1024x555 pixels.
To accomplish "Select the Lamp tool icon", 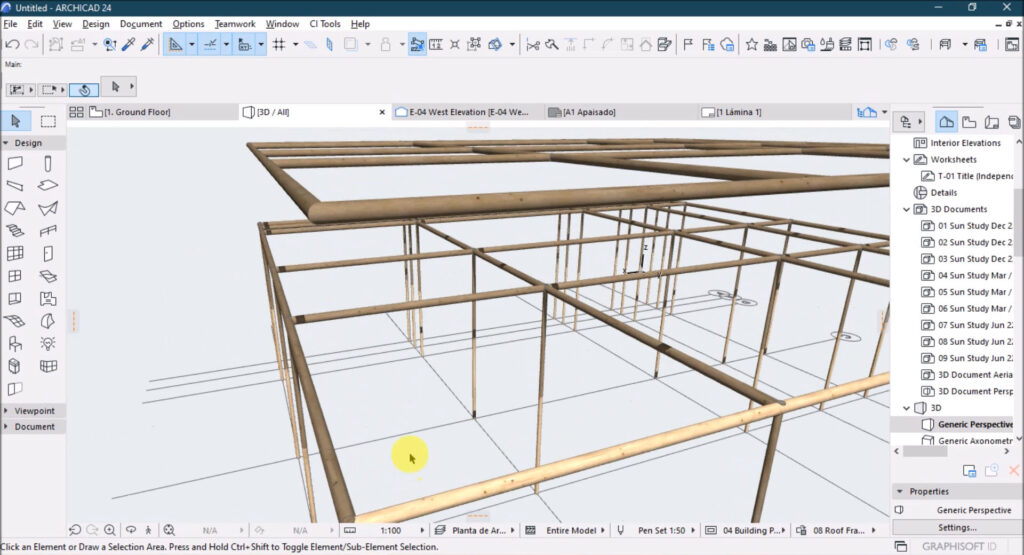I will [x=48, y=343].
